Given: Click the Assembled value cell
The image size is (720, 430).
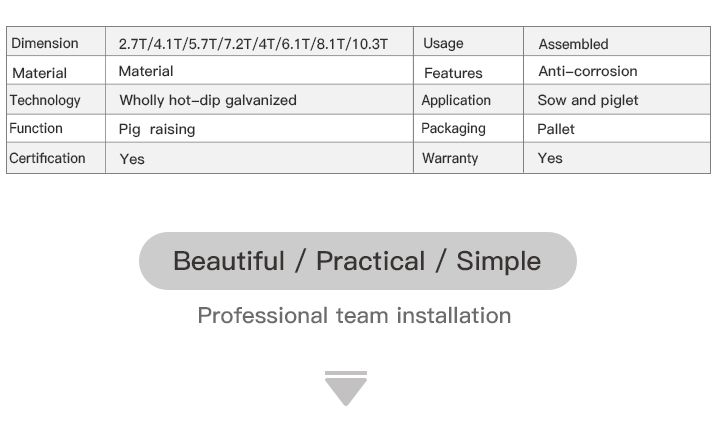Looking at the screenshot, I should (x=573, y=44).
